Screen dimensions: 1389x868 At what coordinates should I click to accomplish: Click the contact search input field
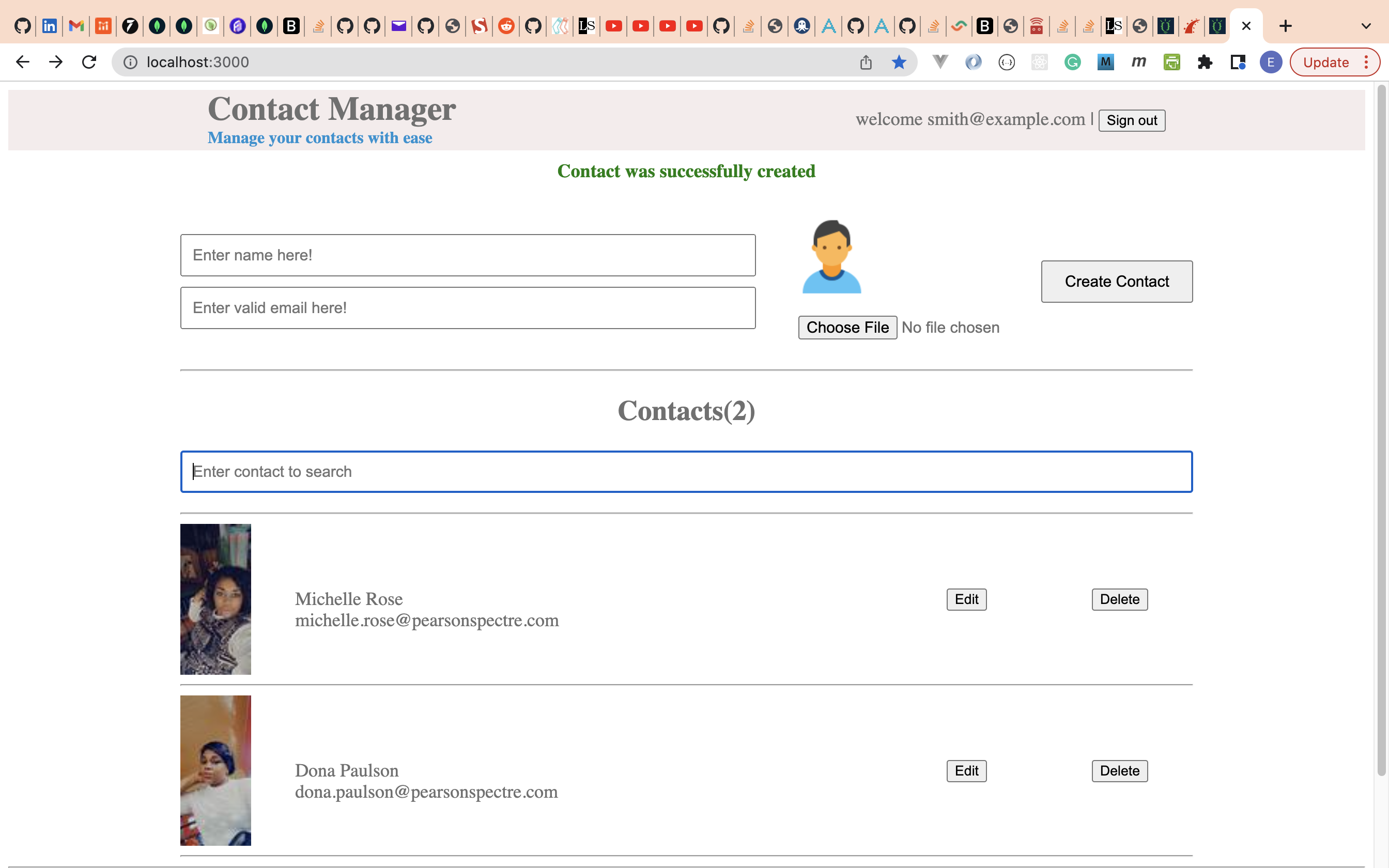(686, 471)
